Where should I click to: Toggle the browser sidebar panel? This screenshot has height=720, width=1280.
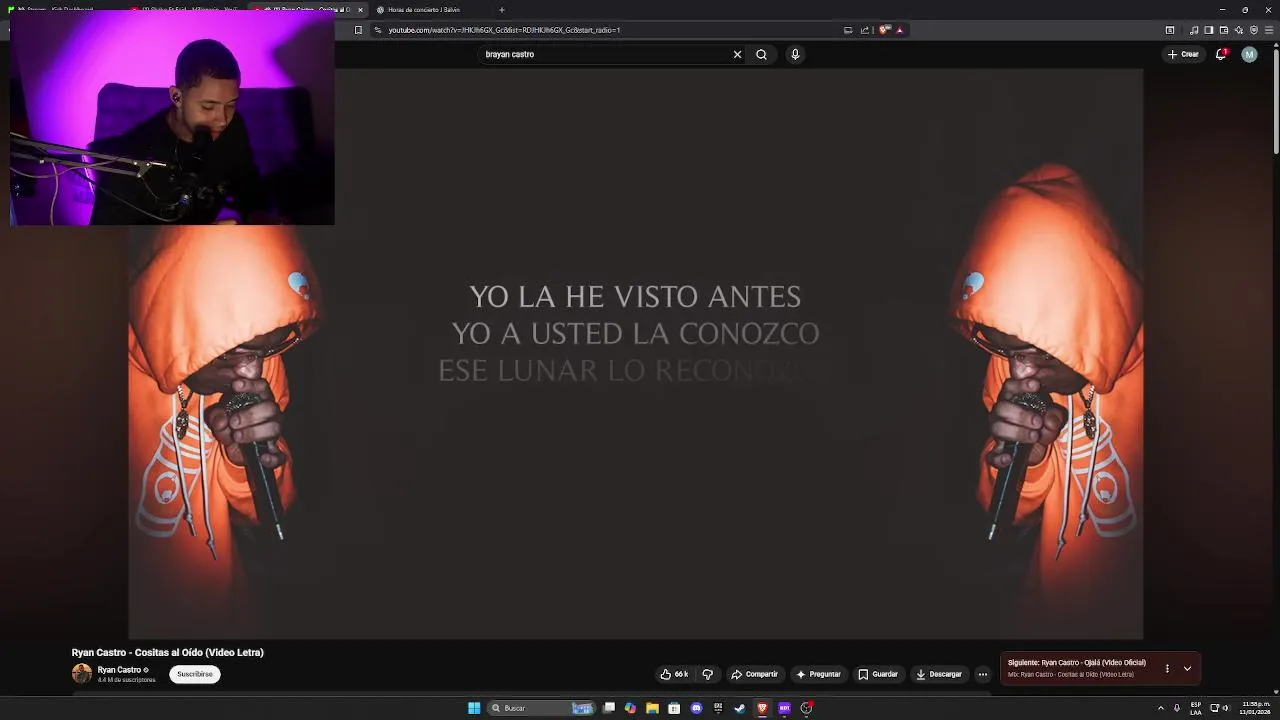click(x=1209, y=30)
